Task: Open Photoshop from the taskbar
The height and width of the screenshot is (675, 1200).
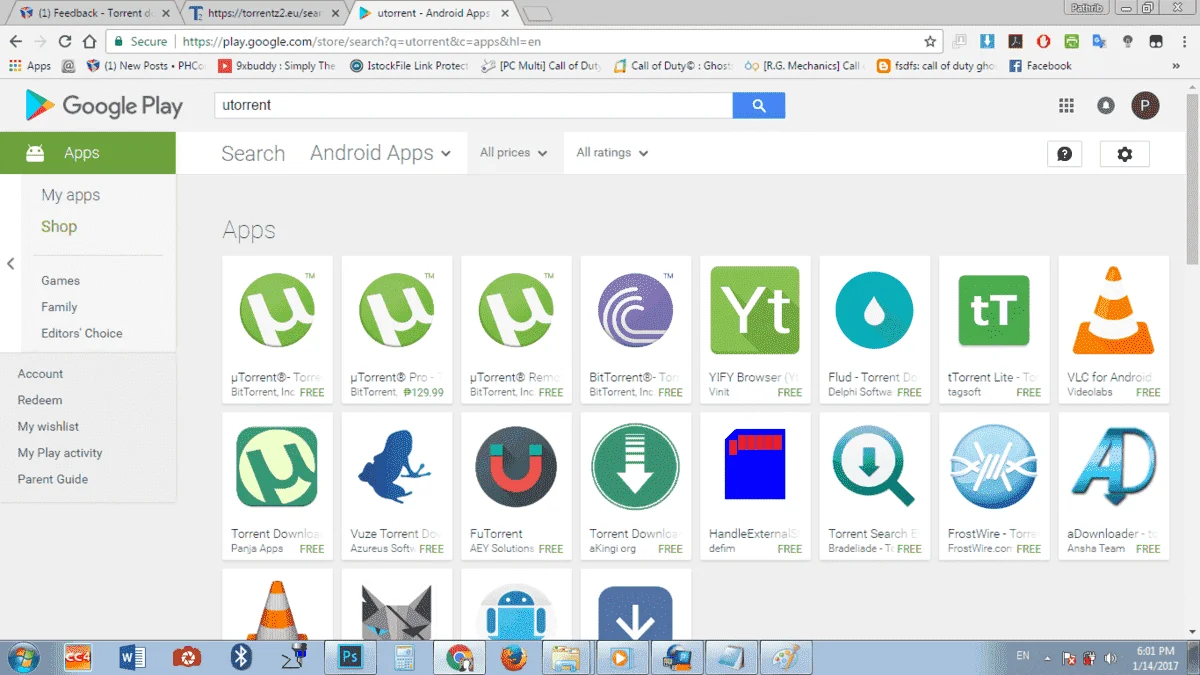Action: tap(350, 657)
